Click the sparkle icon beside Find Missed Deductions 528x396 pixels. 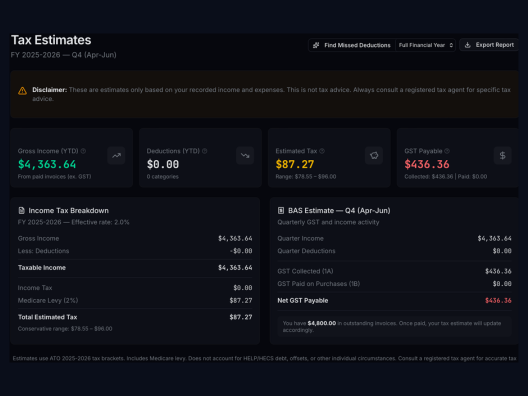(316, 45)
